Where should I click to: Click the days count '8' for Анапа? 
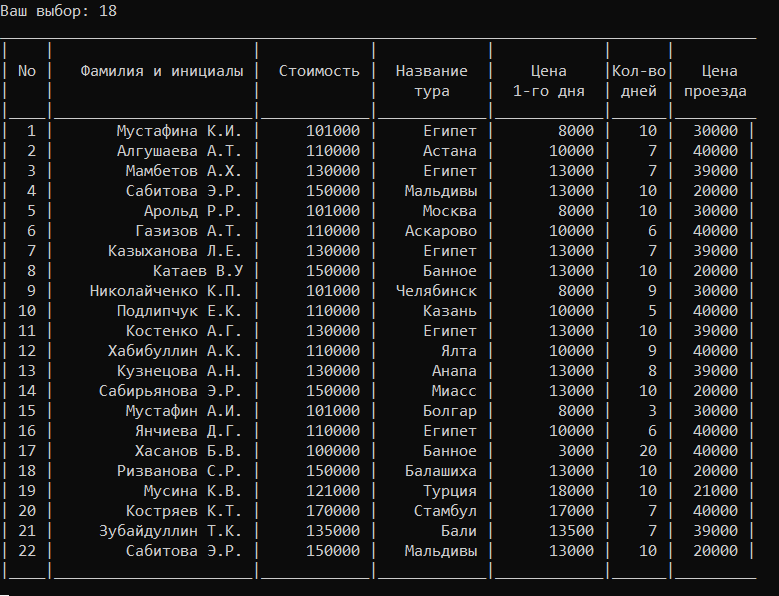click(x=652, y=371)
